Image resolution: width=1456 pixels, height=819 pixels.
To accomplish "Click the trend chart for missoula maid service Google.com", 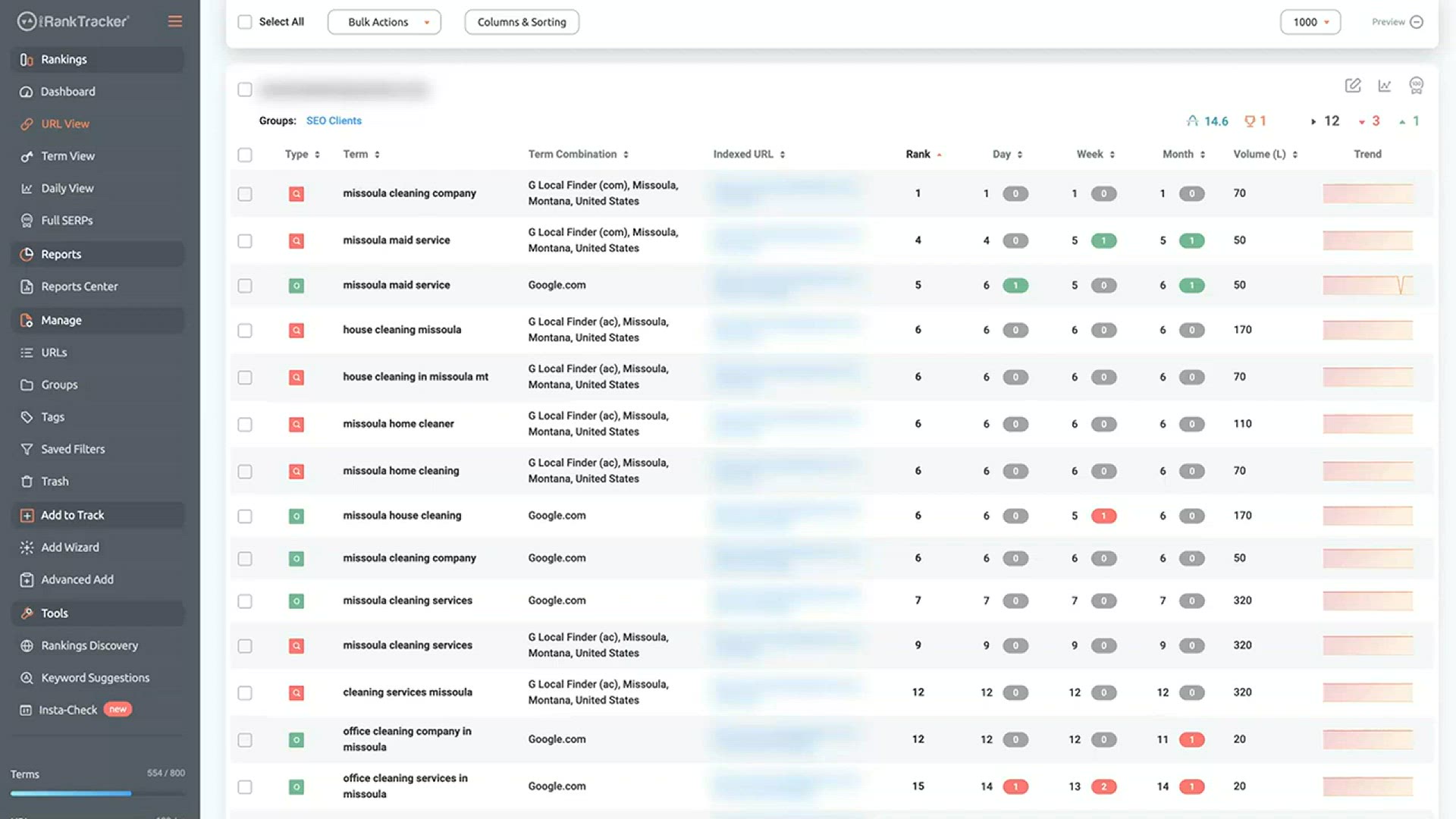I will pyautogui.click(x=1368, y=286).
